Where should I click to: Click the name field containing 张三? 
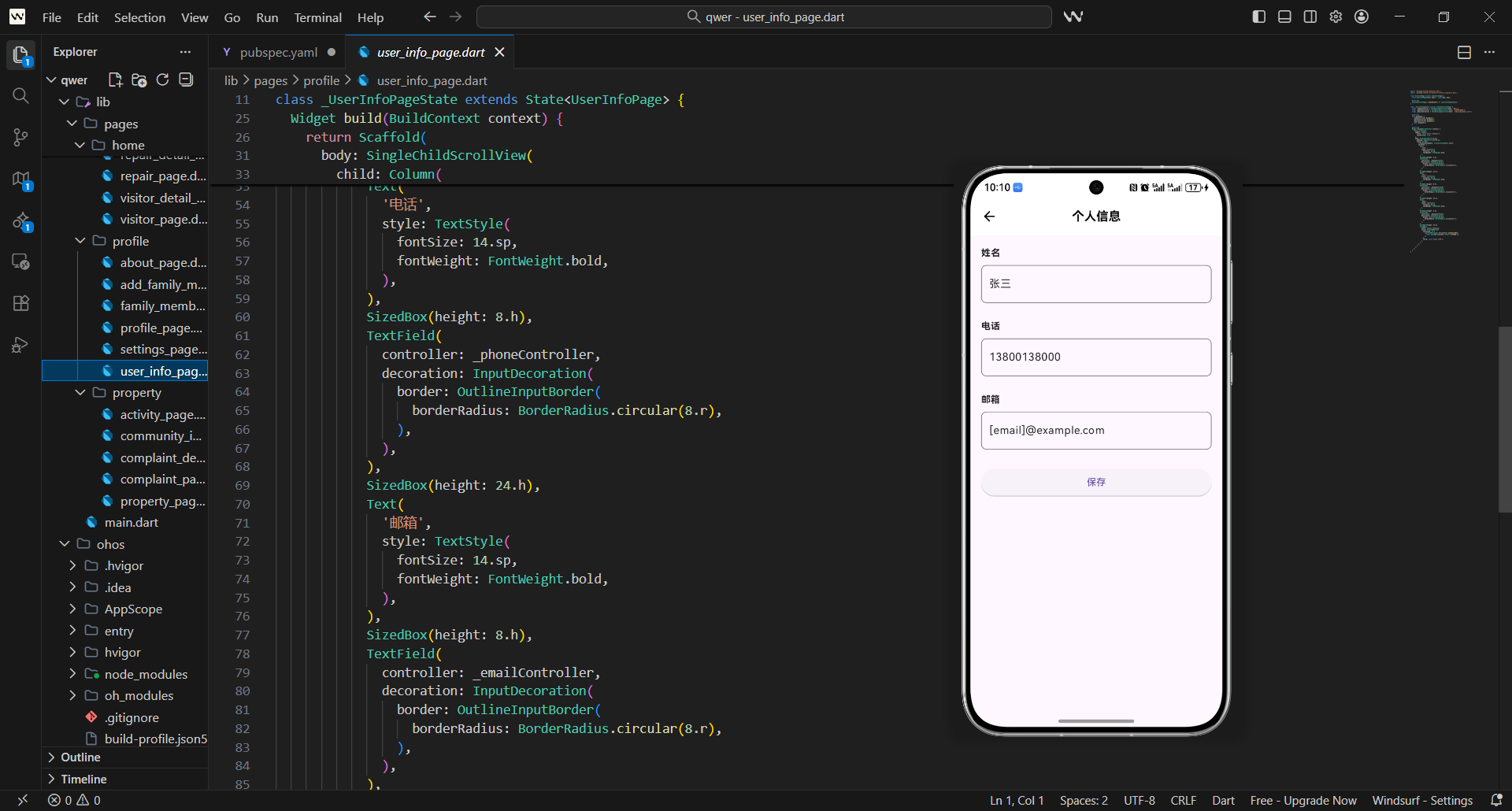pyautogui.click(x=1096, y=283)
